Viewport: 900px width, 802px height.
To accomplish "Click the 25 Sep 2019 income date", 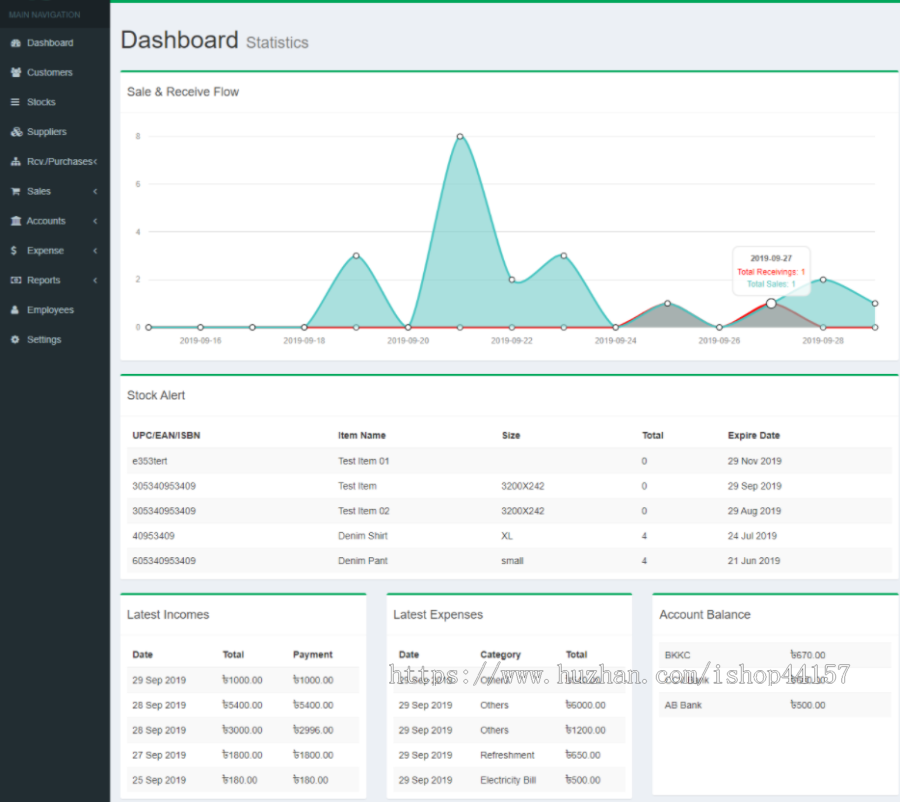I will 159,780.
